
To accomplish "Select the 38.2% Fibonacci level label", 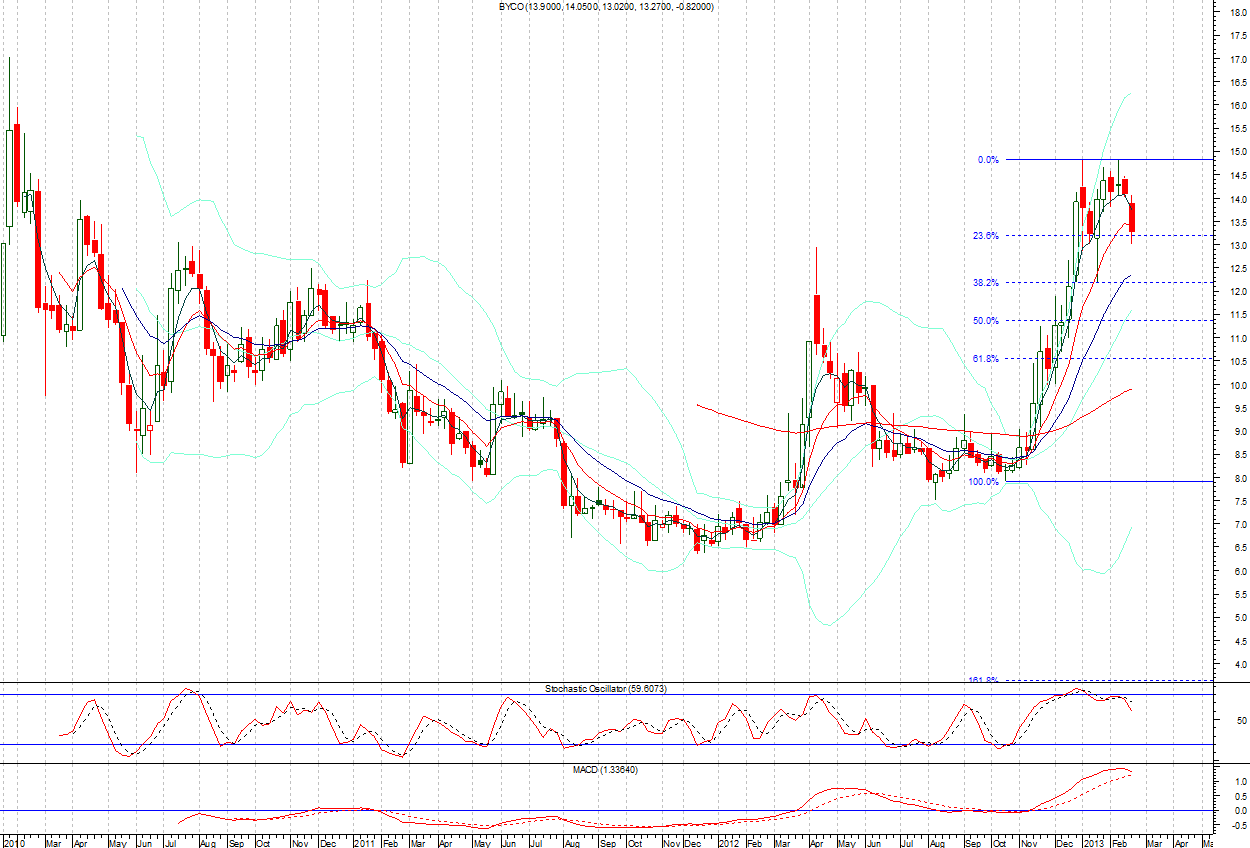I will click(x=985, y=283).
